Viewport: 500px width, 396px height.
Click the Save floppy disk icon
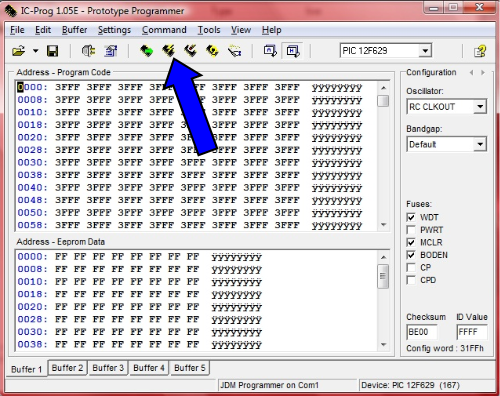click(x=52, y=51)
